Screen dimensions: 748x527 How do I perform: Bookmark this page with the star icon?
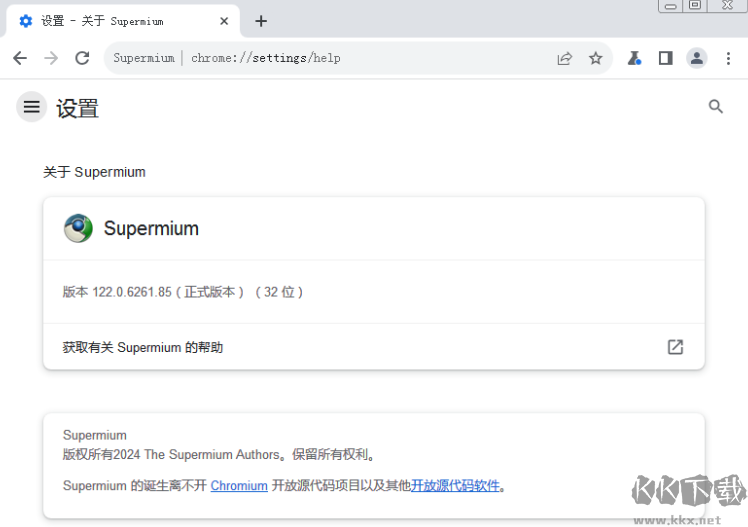pos(595,58)
